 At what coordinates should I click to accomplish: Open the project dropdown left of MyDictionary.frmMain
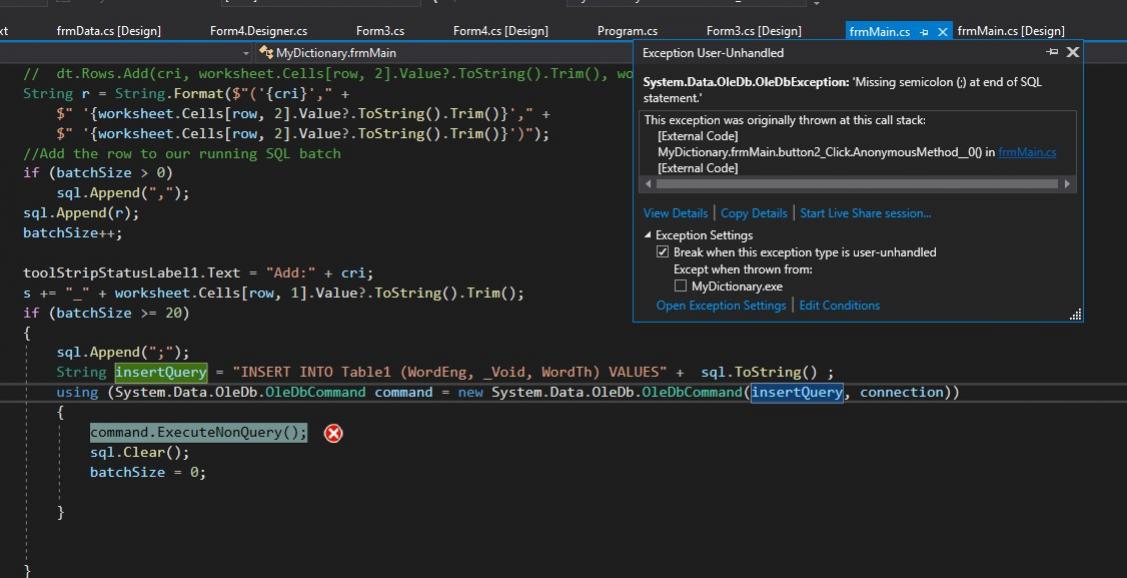click(247, 52)
